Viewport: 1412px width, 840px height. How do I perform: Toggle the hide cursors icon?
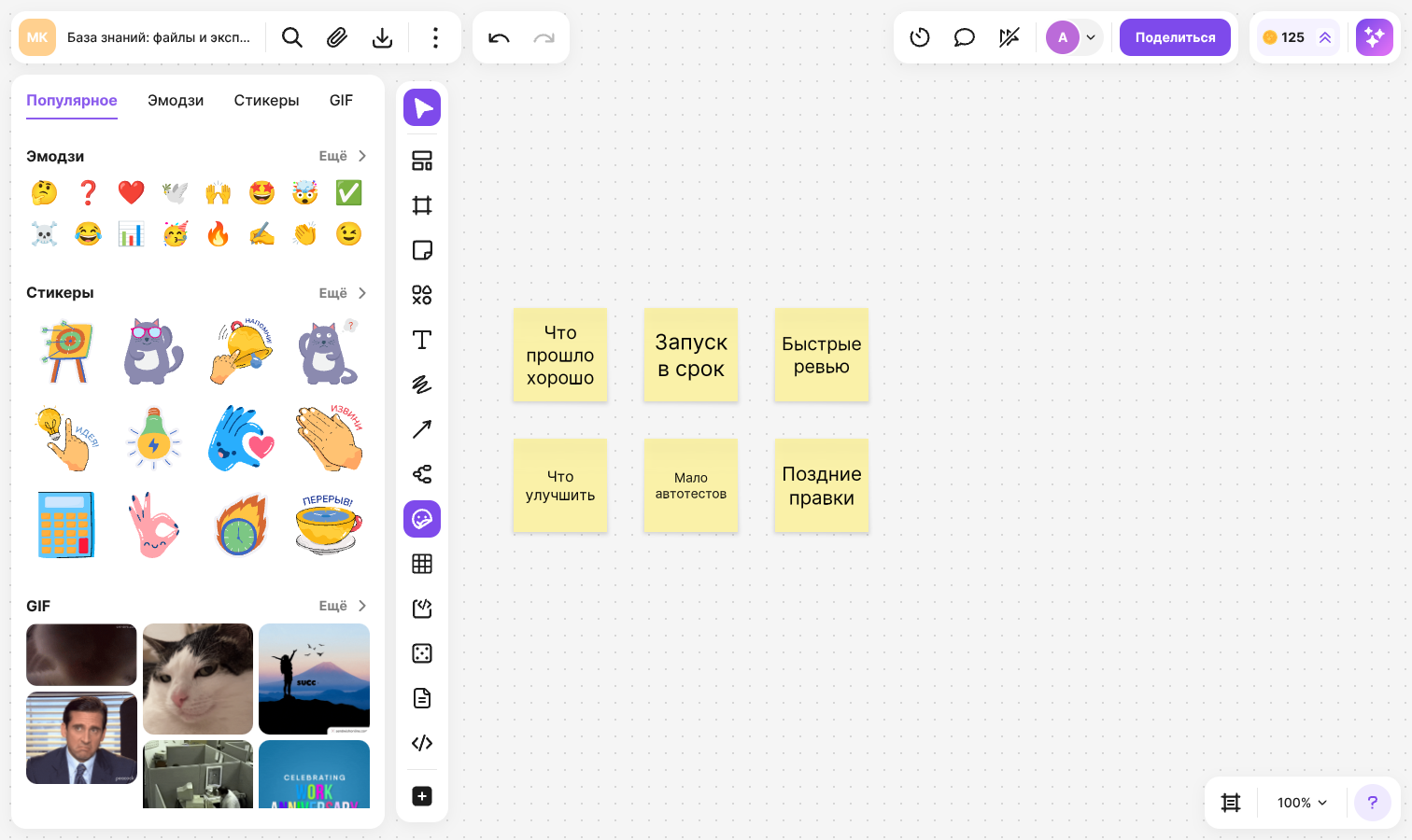pos(1009,37)
